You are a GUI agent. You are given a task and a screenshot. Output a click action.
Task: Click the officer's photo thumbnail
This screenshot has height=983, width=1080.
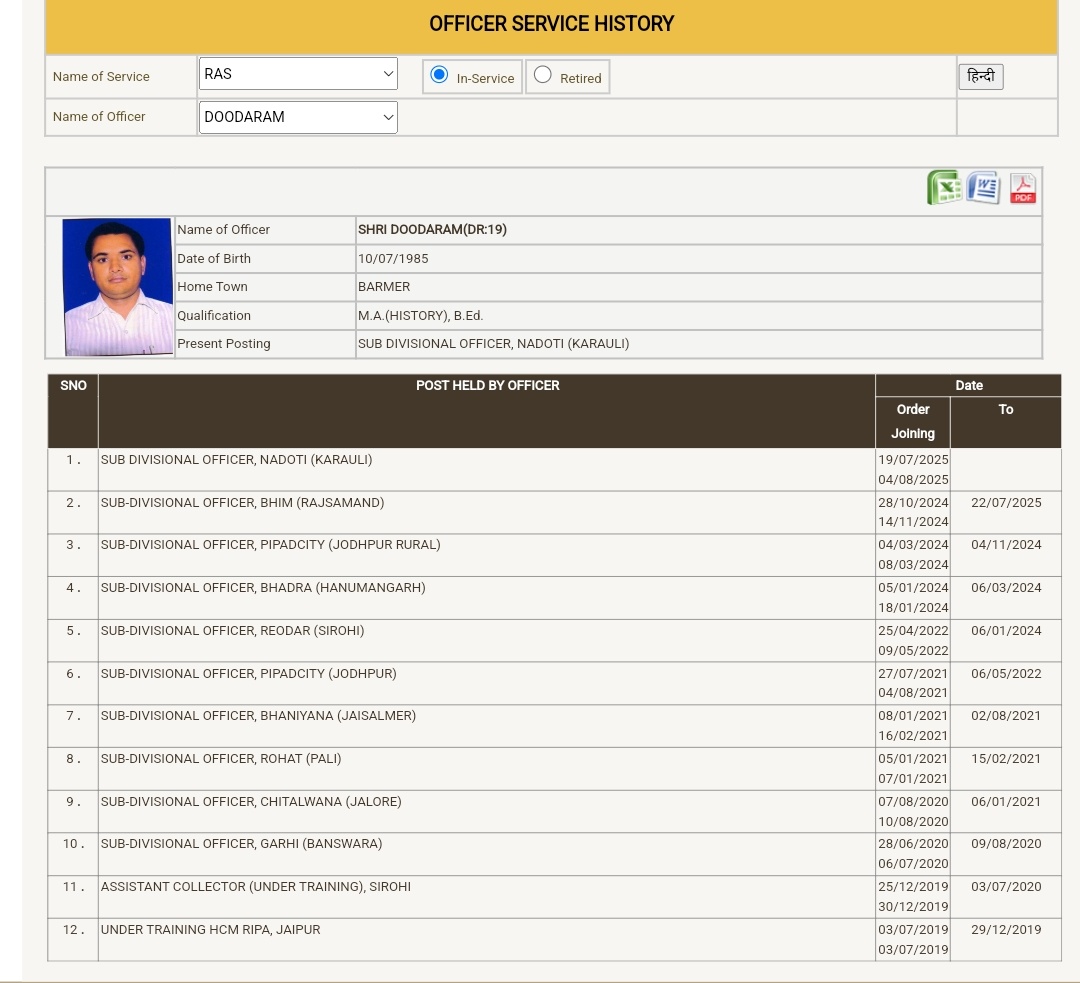pos(117,287)
